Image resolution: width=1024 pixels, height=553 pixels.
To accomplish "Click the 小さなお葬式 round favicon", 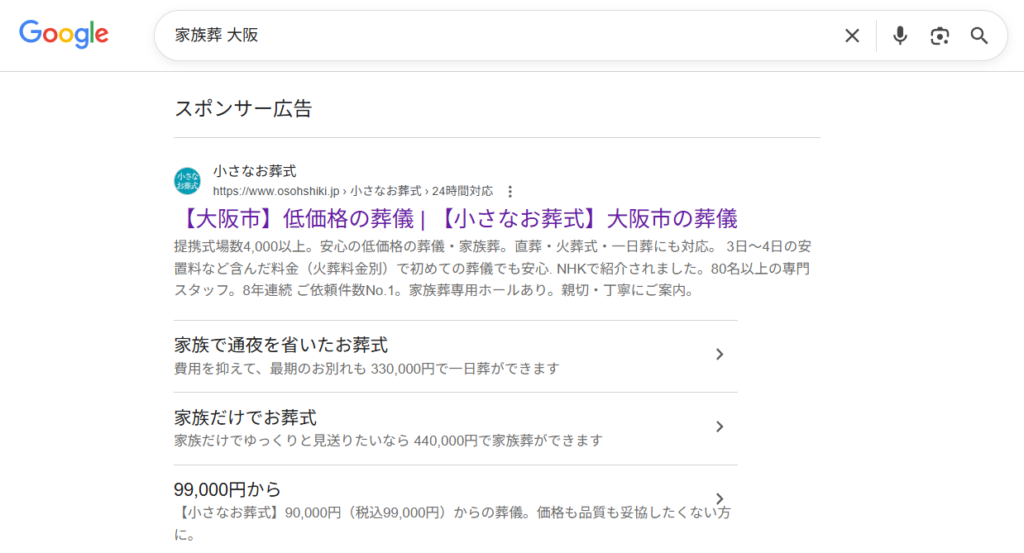I will pos(187,181).
